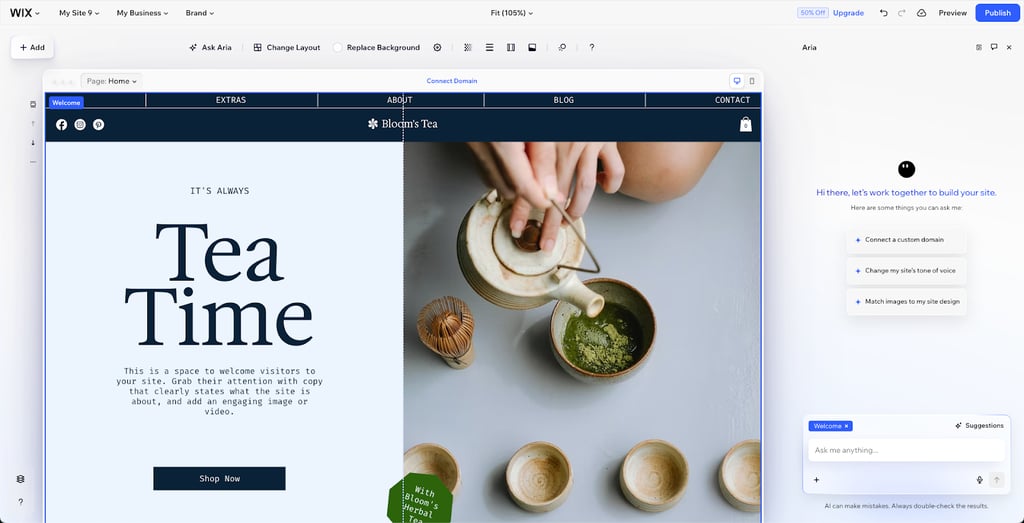The image size is (1024, 523).
Task: Open the columns layout icon
Action: click(x=511, y=48)
